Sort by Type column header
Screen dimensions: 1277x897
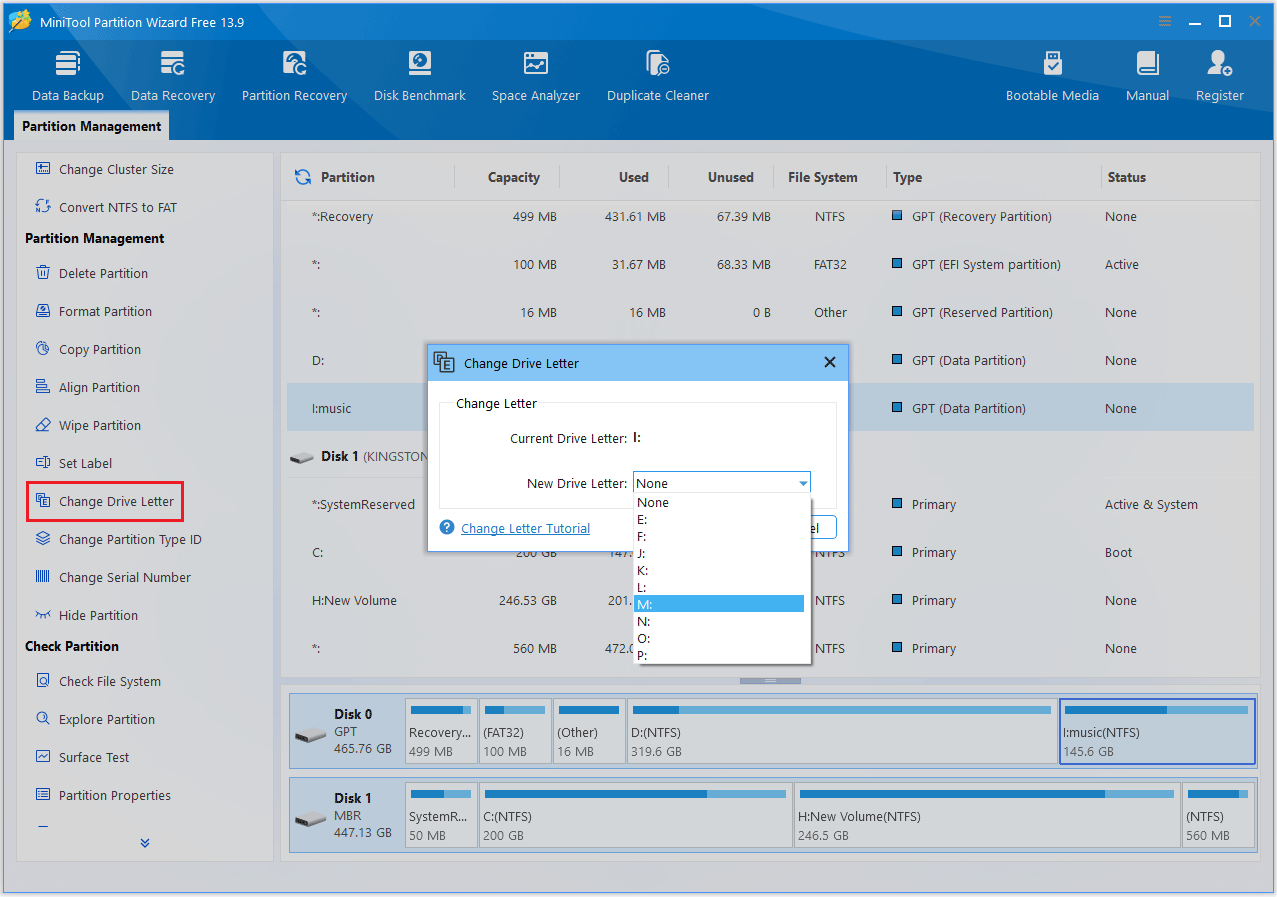click(907, 177)
